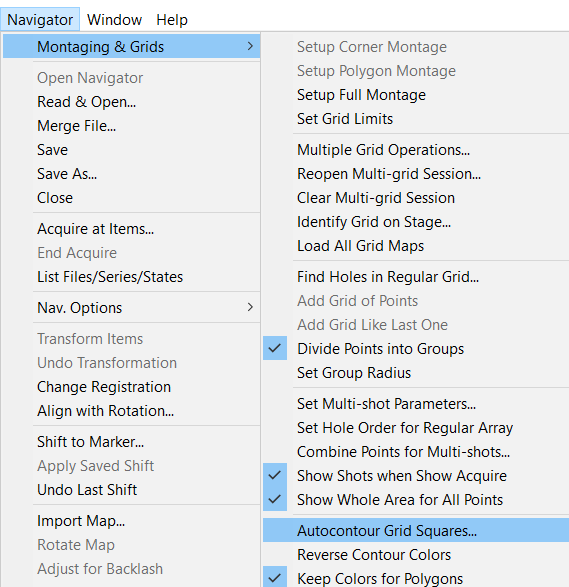
Task: Select Setup Full Montage
Action: pyautogui.click(x=416, y=95)
